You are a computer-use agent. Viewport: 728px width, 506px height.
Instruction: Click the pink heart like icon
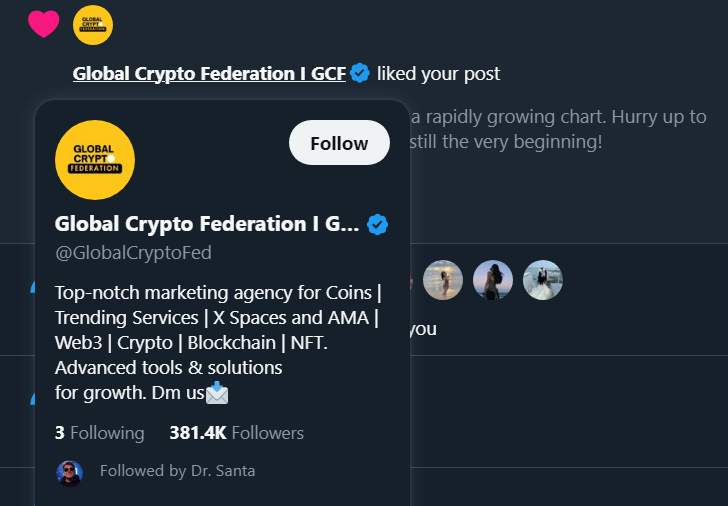tap(43, 24)
